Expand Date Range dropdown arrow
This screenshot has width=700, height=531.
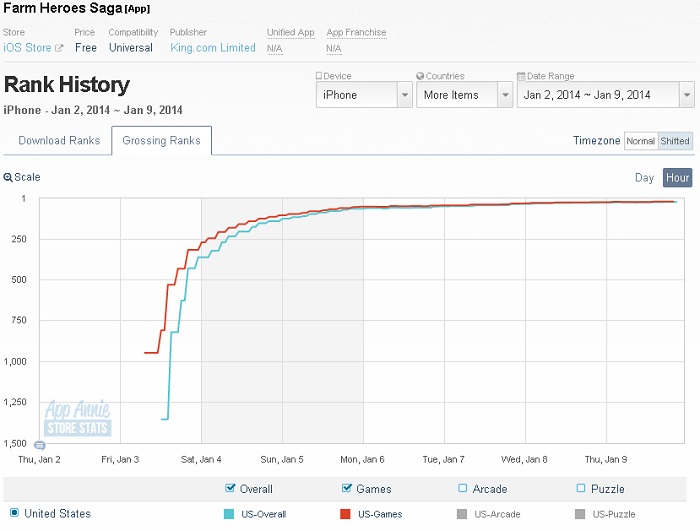point(687,95)
